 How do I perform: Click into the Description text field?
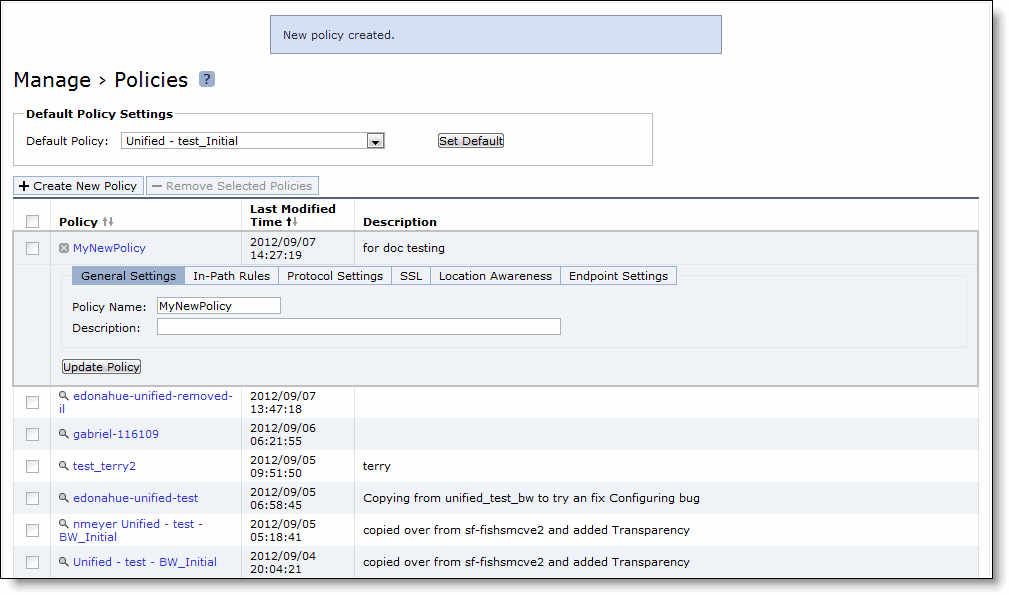coord(358,327)
